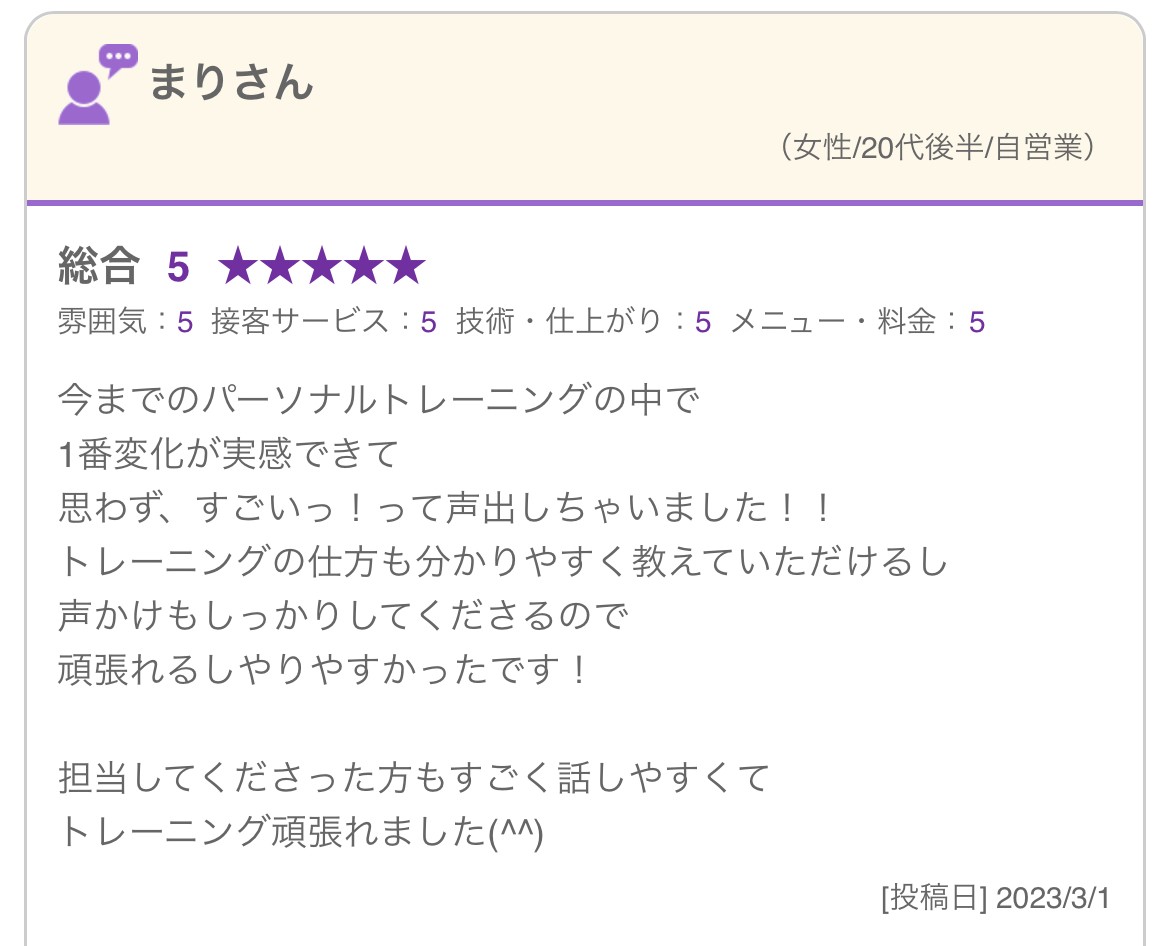This screenshot has height=946, width=1170.
Task: Click the 雰囲気 rating score
Action: point(185,322)
